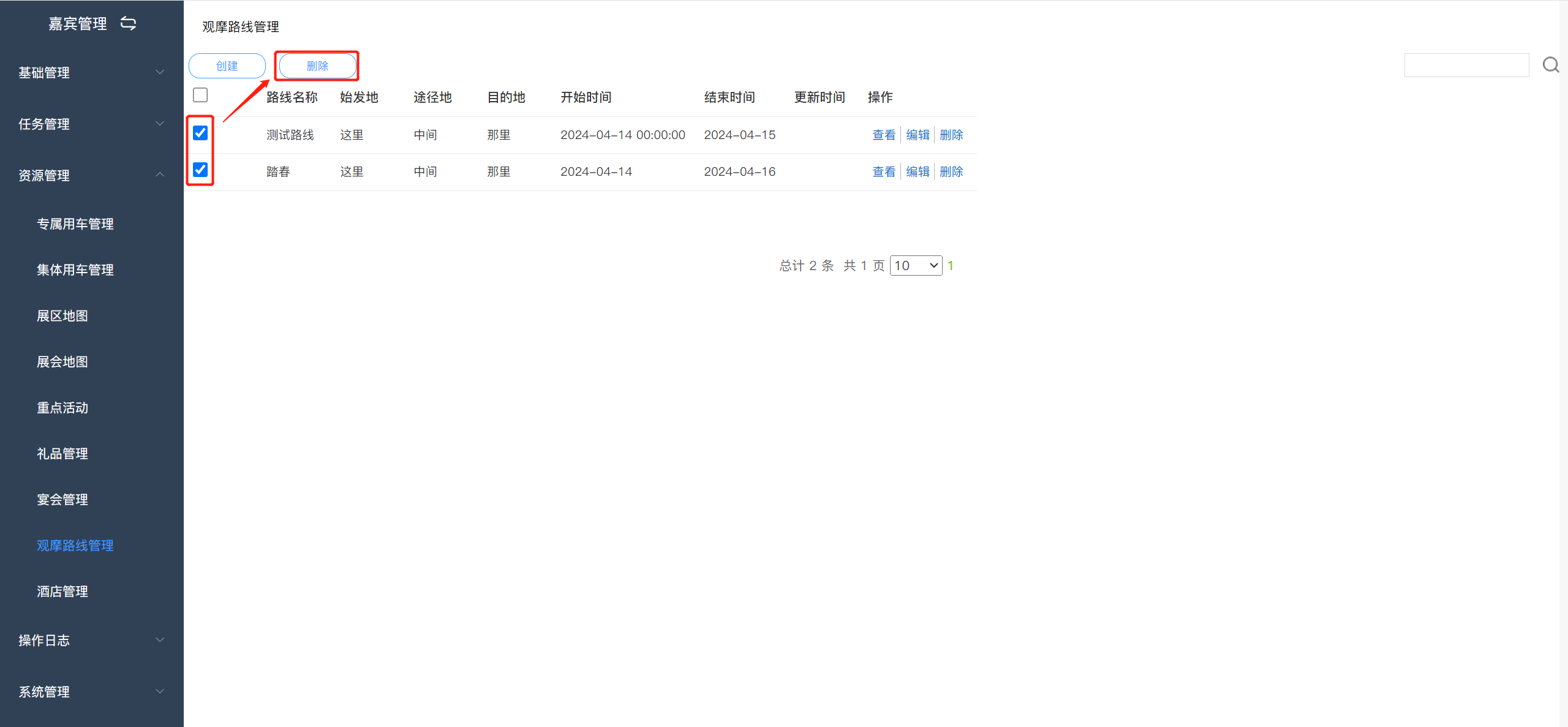1568x727 pixels.
Task: Collapse the 资源管理 menu section
Action: (92, 175)
